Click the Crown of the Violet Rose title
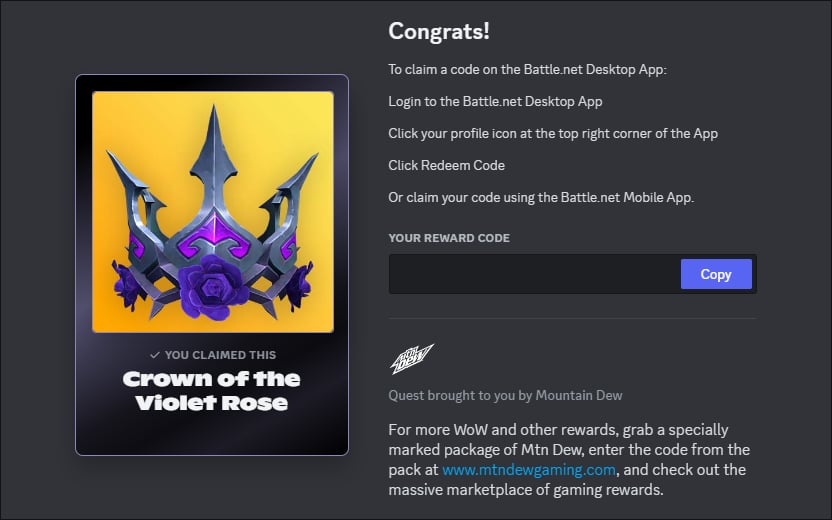 [211, 391]
